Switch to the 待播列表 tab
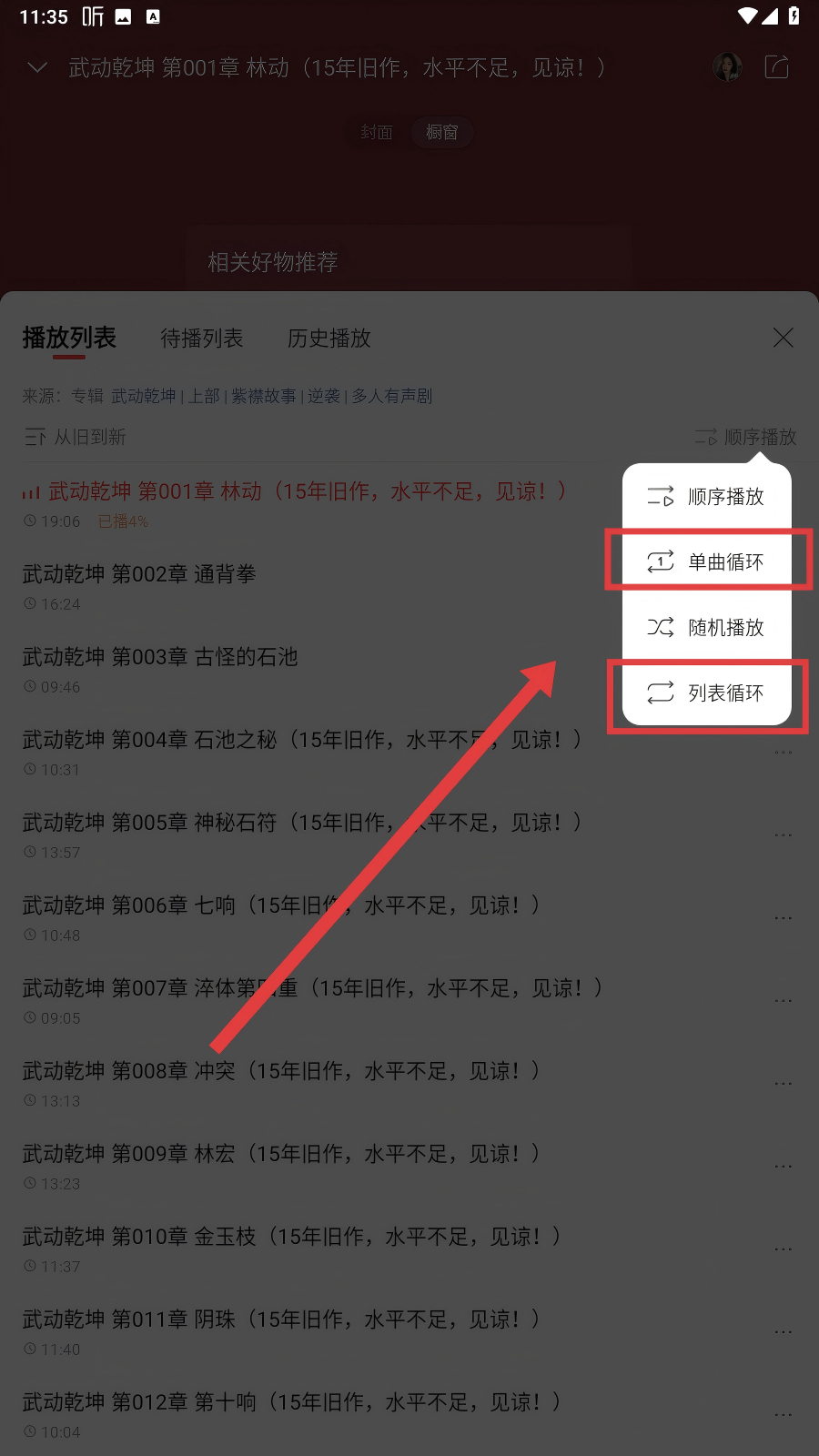Viewport: 819px width, 1456px height. 202,339
